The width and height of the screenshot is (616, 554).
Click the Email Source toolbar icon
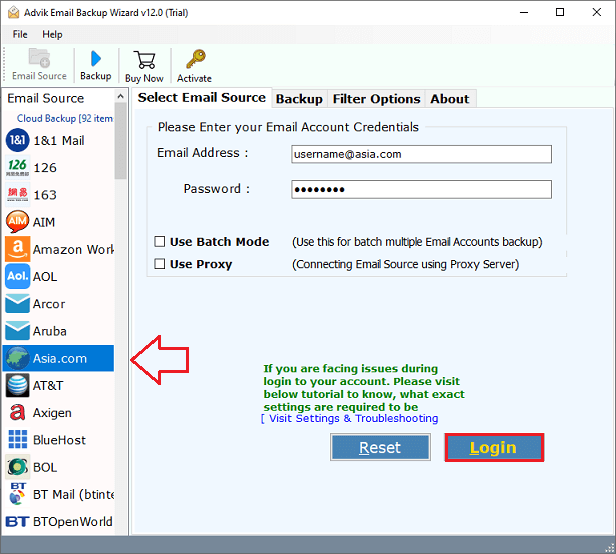pyautogui.click(x=39, y=58)
